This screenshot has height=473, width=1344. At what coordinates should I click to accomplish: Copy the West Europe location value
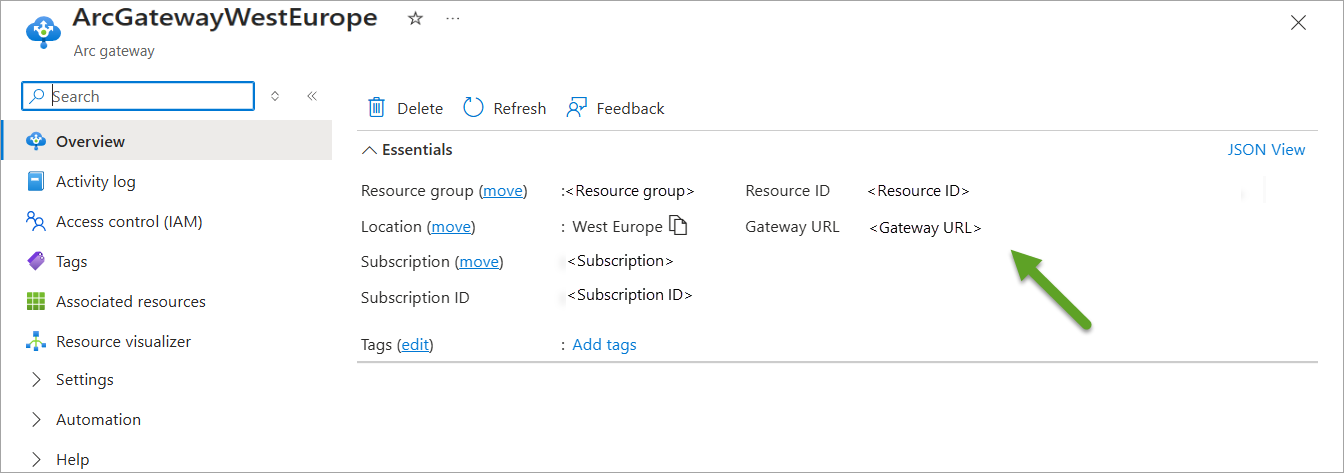point(678,226)
